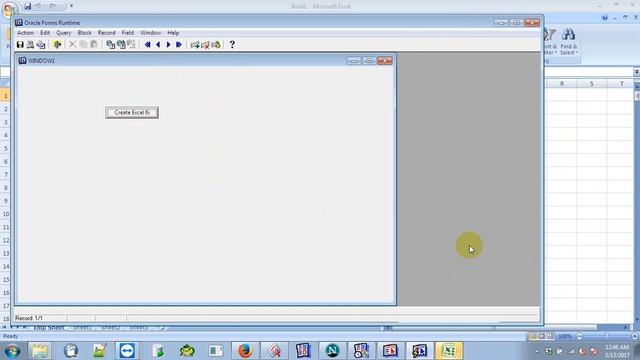640x360 pixels.
Task: Open Sort & Filter in Excel ribbon
Action: point(550,42)
